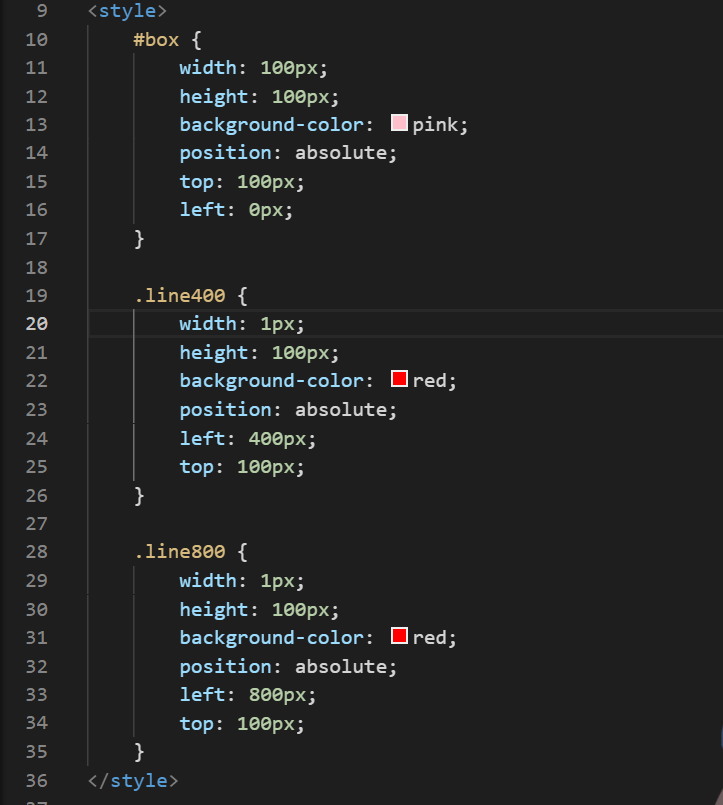Screen dimensions: 723x805
Task: Click the 'pink' color value
Action: [435, 125]
